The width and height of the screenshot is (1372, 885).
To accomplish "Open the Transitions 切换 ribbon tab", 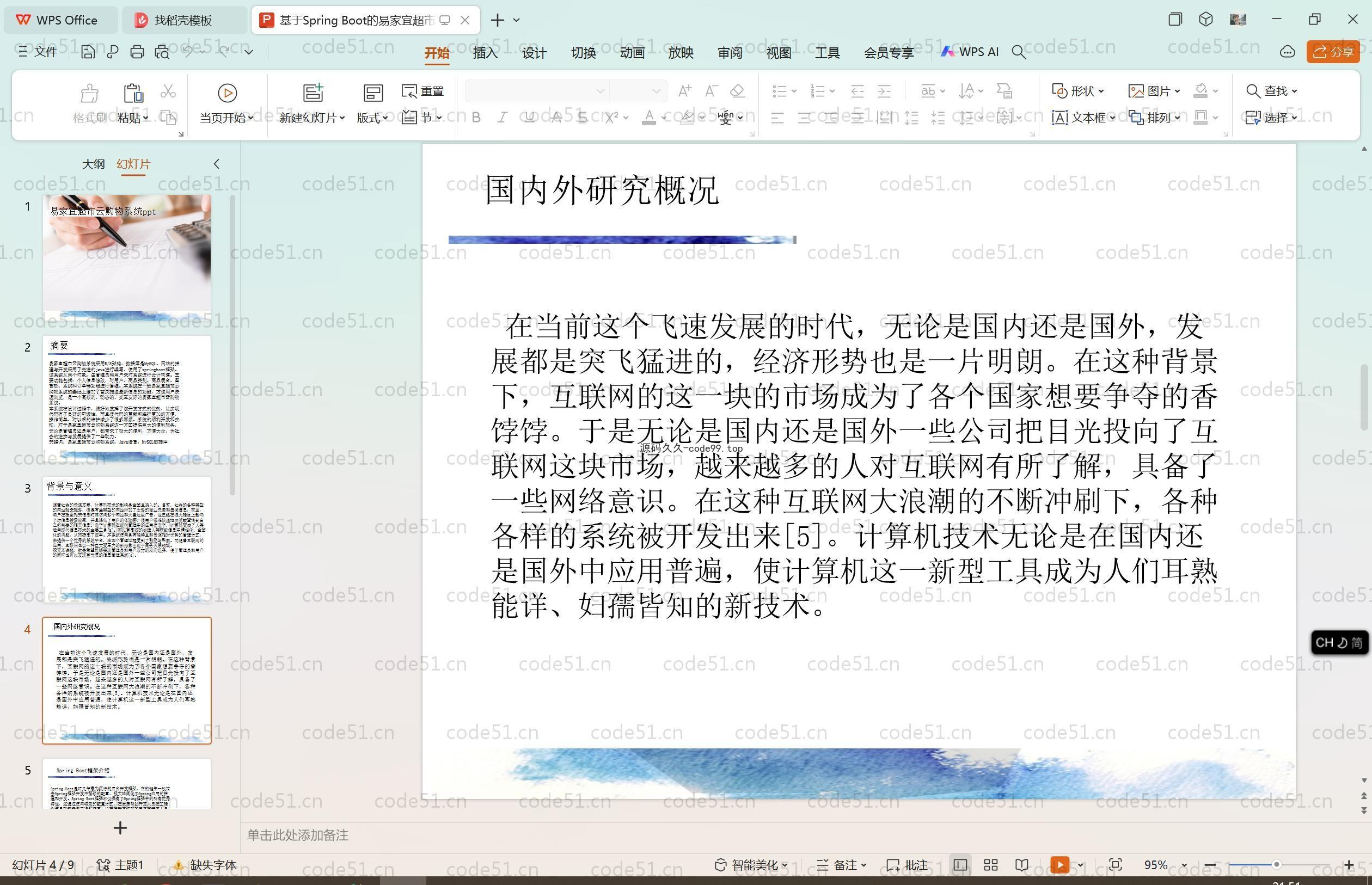I will click(x=584, y=53).
